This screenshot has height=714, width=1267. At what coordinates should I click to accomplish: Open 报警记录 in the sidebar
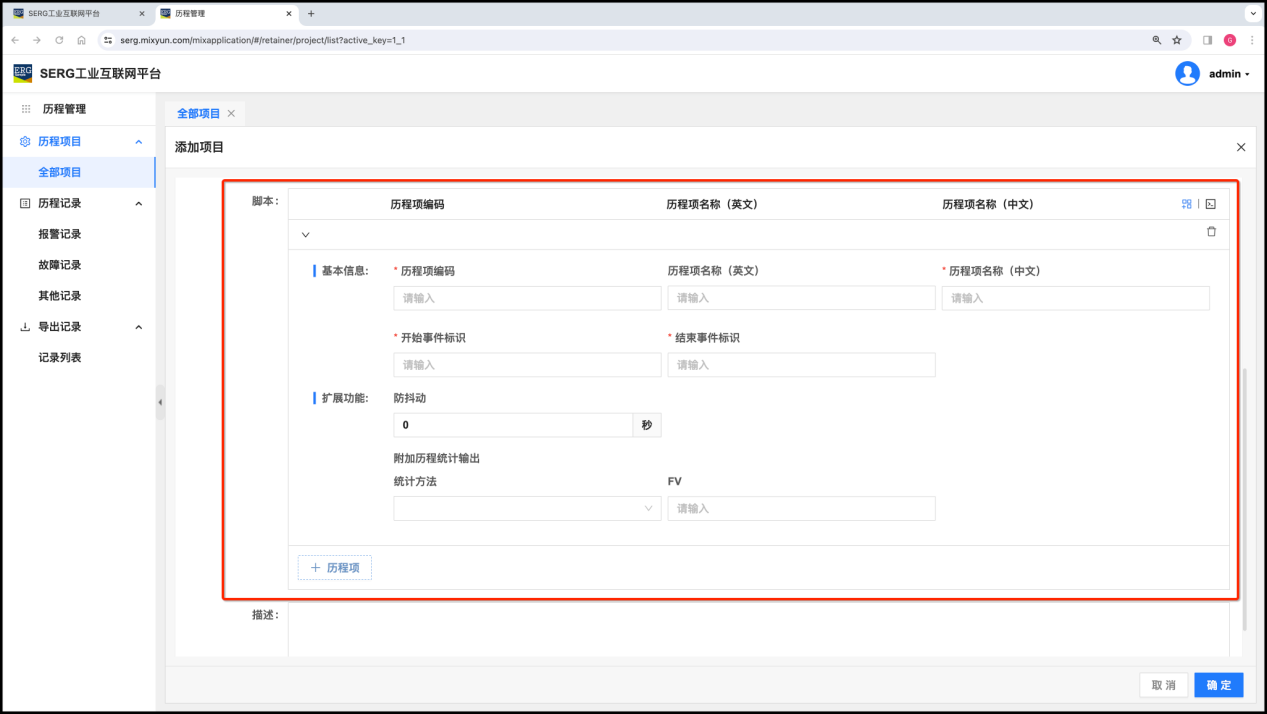pyautogui.click(x=60, y=234)
